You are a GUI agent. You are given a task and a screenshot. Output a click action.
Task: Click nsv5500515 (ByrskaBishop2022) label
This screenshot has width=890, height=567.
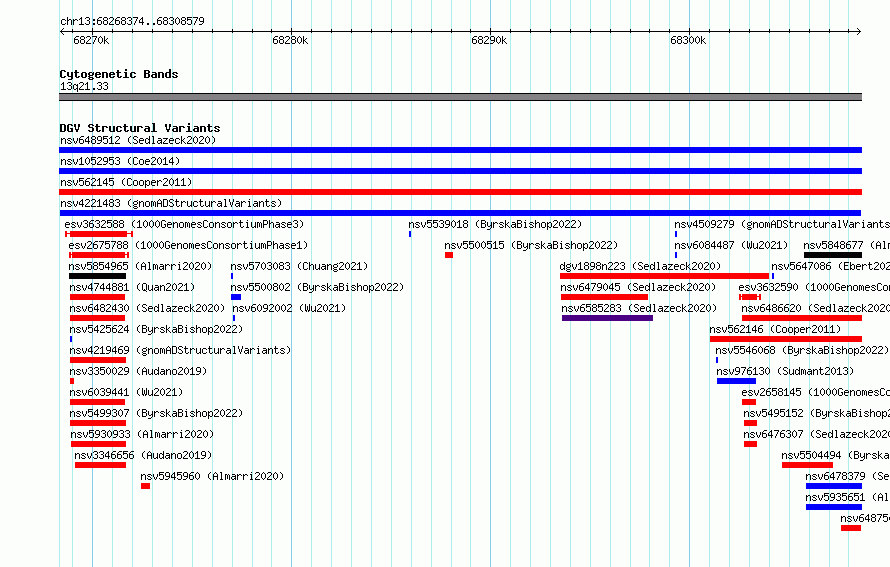(x=531, y=245)
